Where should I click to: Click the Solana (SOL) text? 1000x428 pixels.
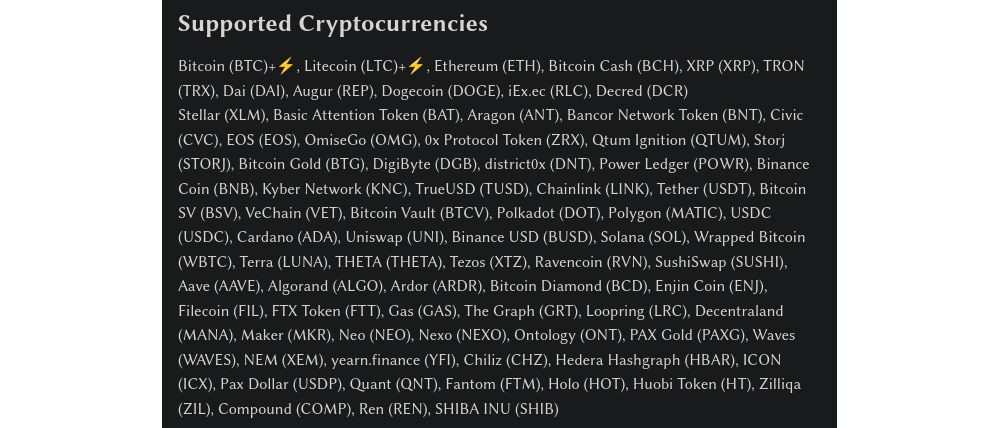[643, 237]
